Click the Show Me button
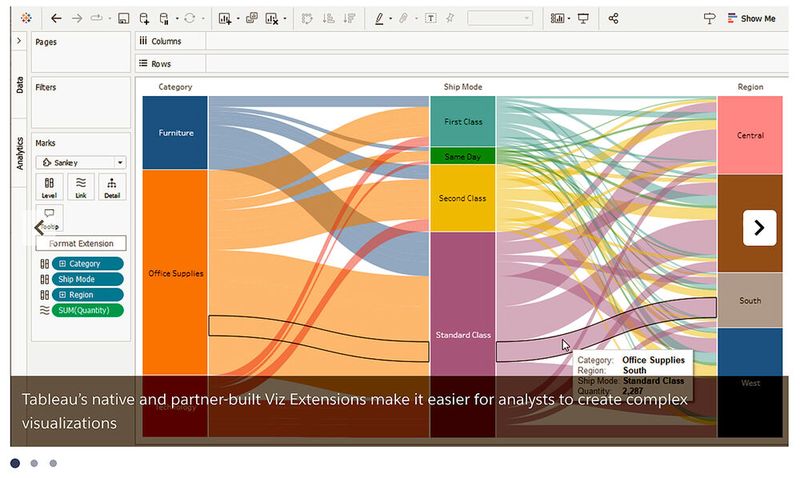 coord(752,18)
